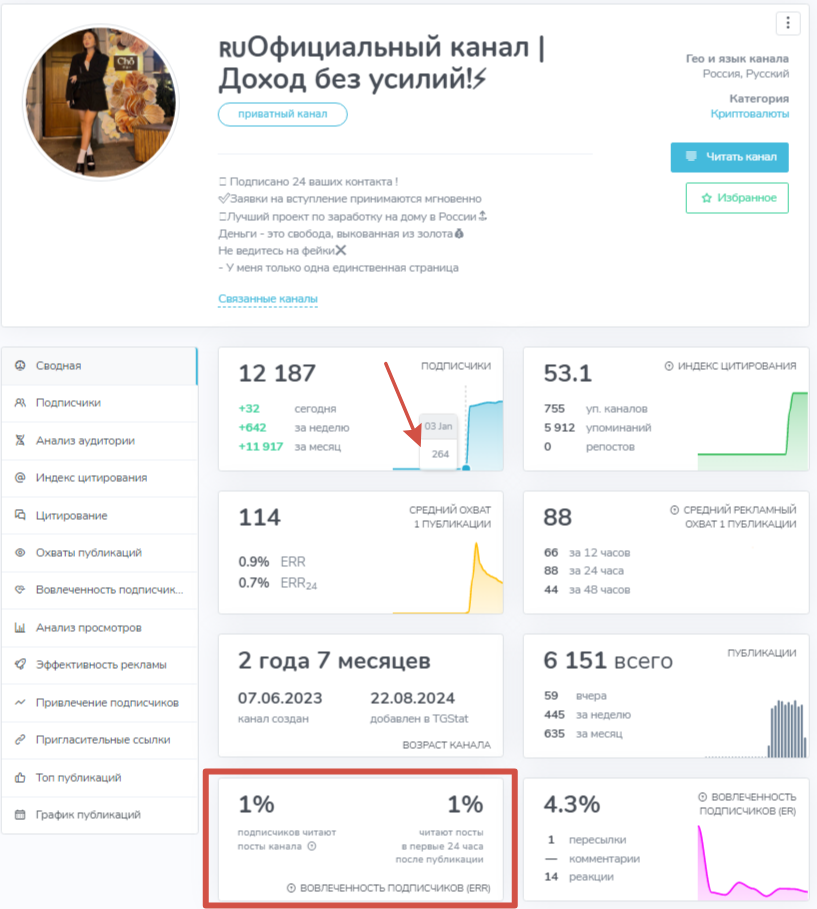The image size is (817, 909).
Task: Open Анализ просмотров section
Action: (x=99, y=627)
